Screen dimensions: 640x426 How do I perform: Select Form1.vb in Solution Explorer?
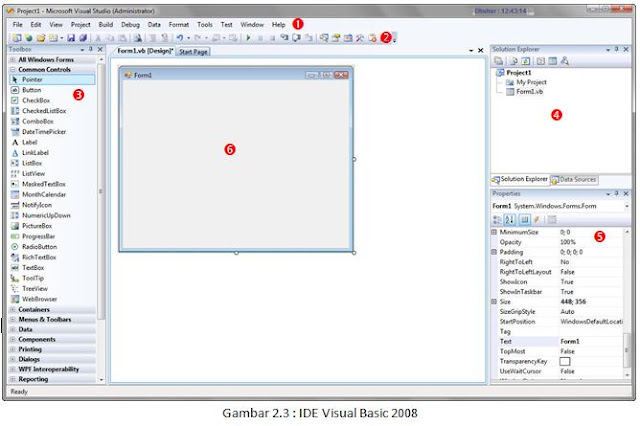coord(525,92)
